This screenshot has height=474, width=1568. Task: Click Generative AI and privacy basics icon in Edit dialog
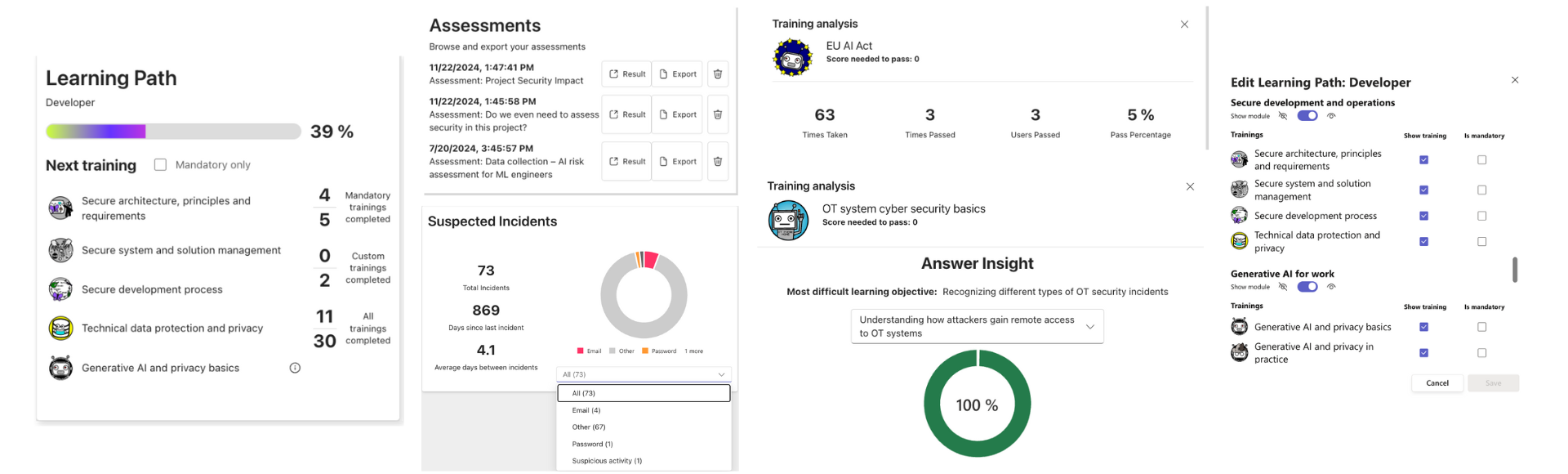(x=1239, y=327)
